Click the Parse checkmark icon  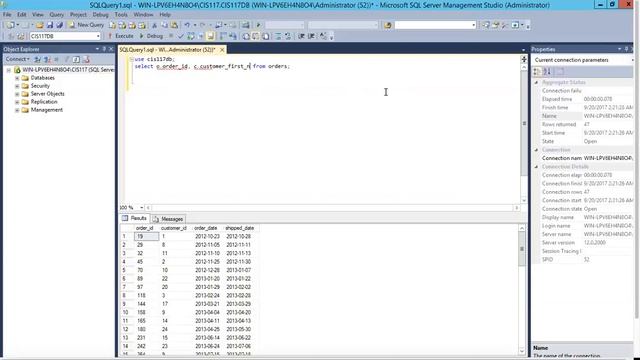click(x=181, y=36)
